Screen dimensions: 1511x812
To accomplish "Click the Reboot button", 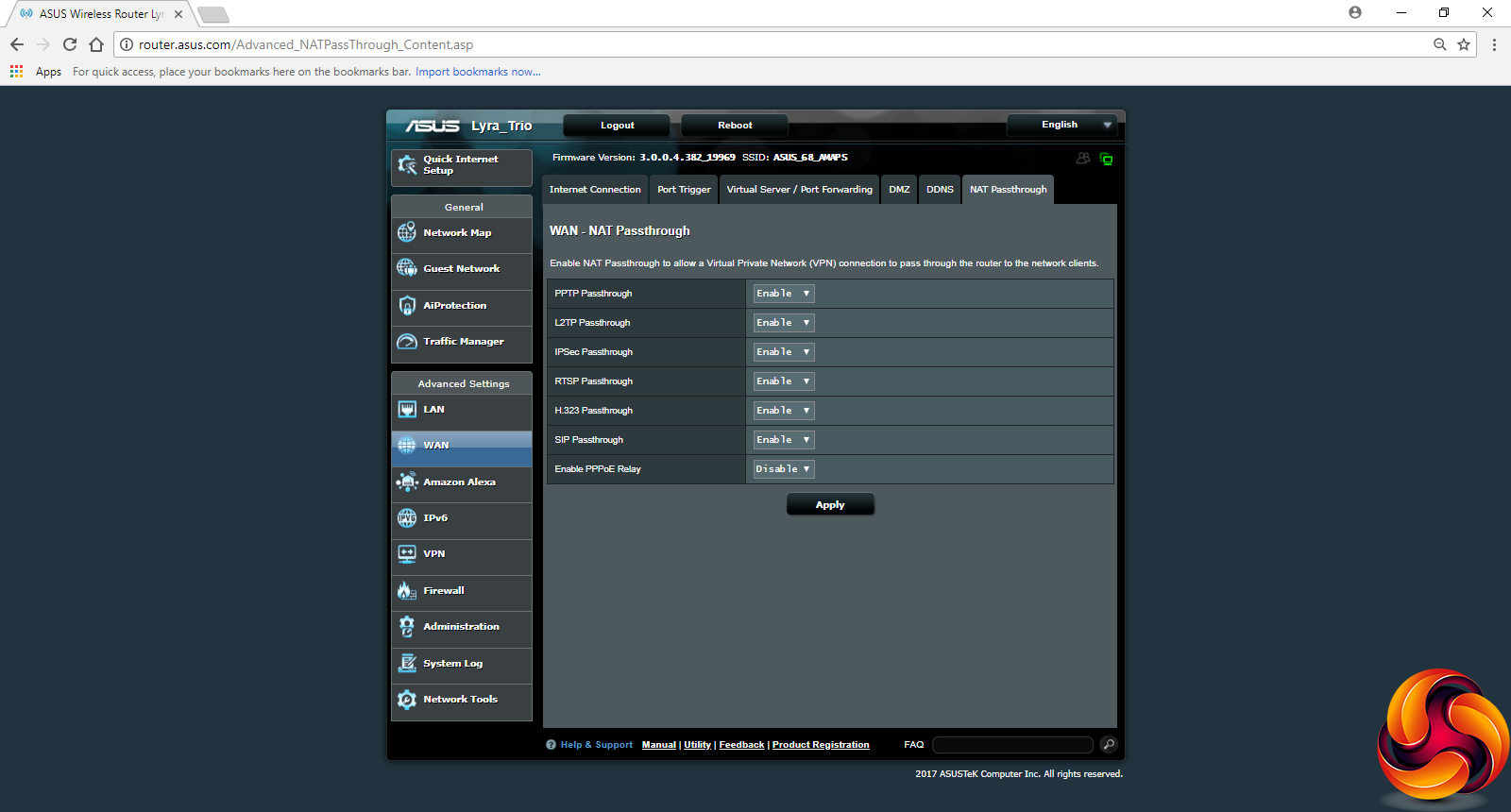I will [735, 126].
